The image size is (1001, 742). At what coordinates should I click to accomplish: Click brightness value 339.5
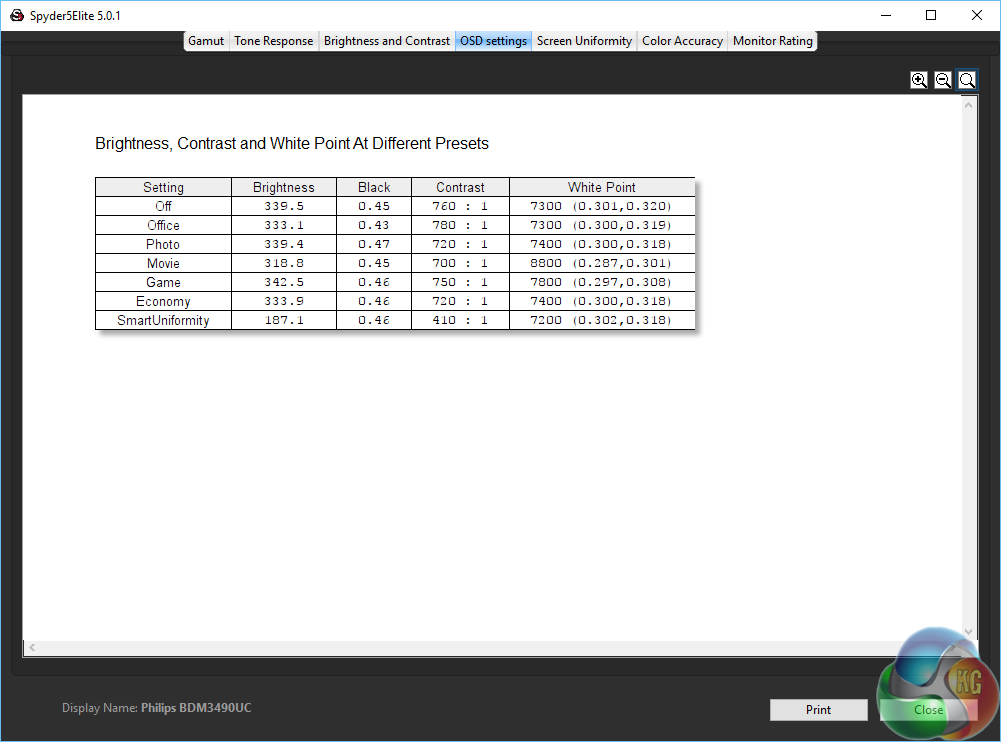pyautogui.click(x=284, y=206)
